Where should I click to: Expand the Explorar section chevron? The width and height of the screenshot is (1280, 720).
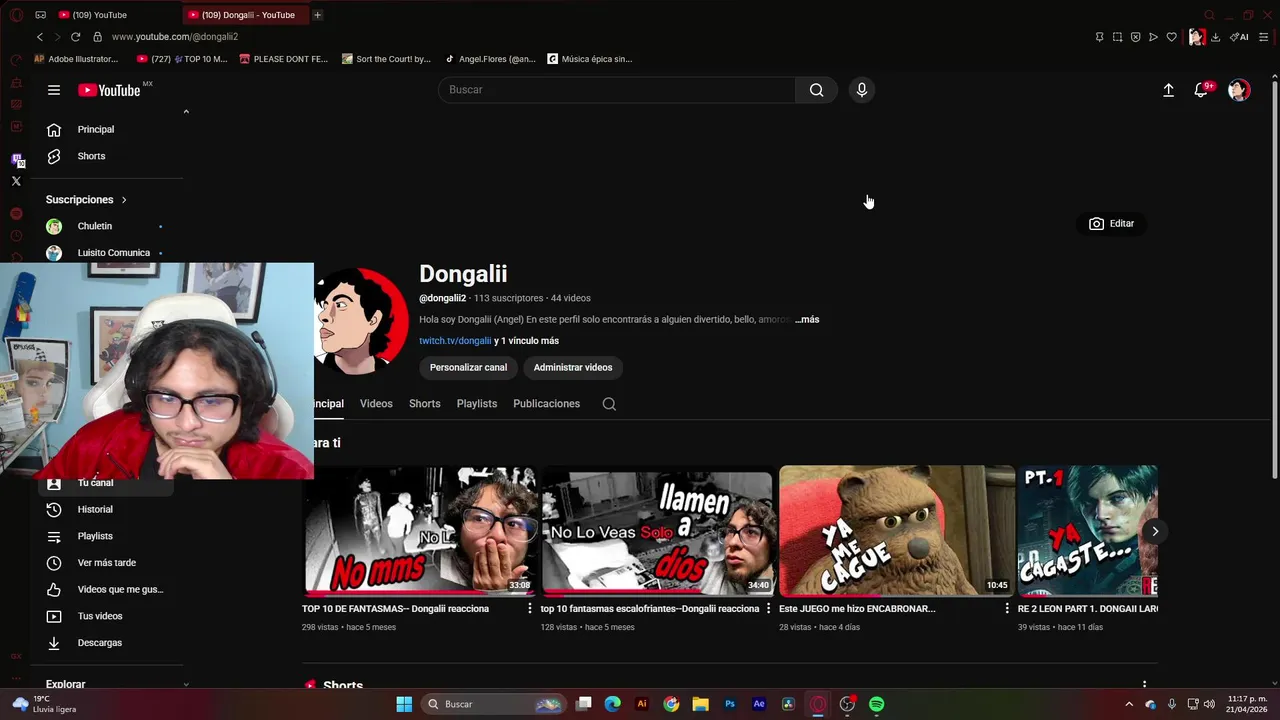[186, 684]
